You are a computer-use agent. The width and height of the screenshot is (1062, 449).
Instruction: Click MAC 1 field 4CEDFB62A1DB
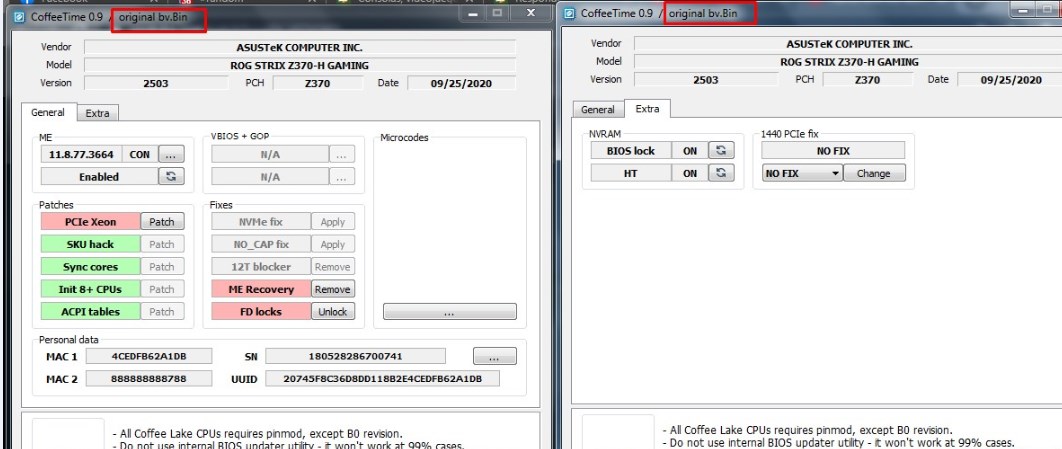149,356
